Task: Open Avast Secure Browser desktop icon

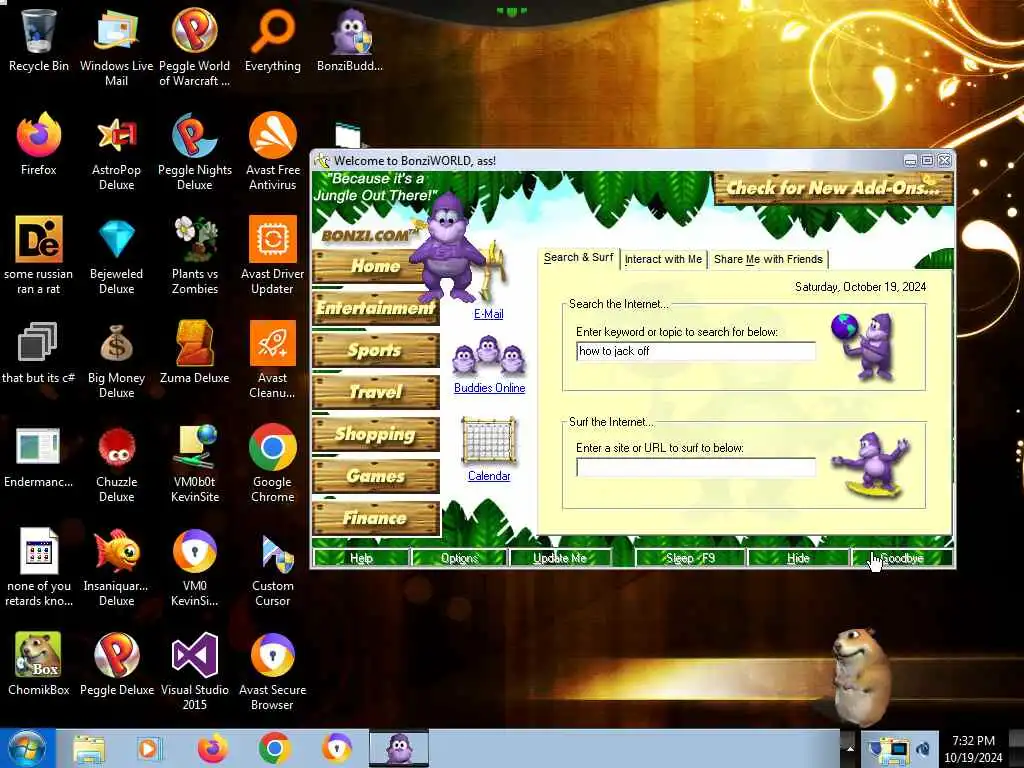Action: tap(272, 671)
